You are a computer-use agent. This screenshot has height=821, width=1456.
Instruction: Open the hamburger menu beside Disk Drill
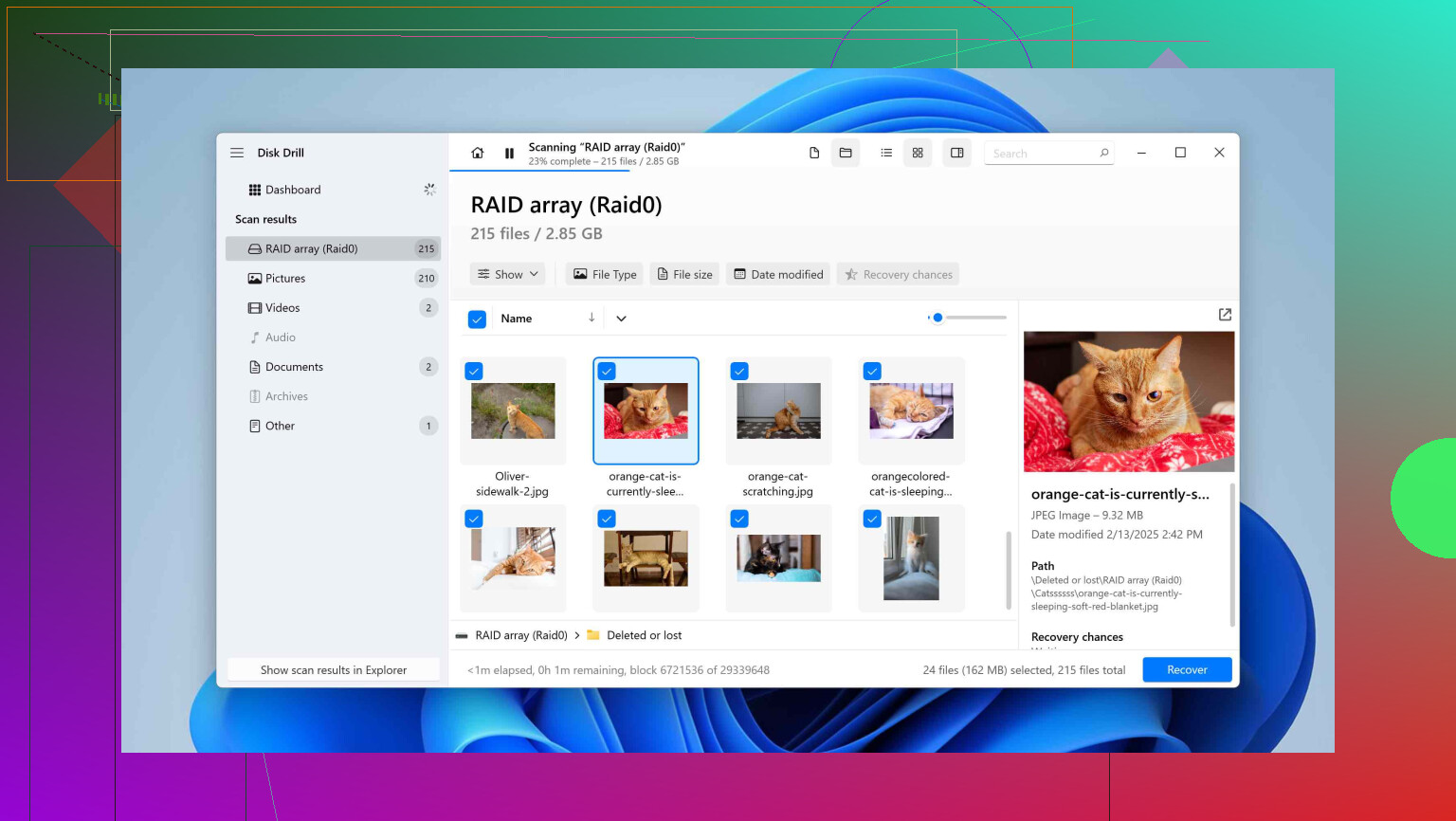coord(237,153)
